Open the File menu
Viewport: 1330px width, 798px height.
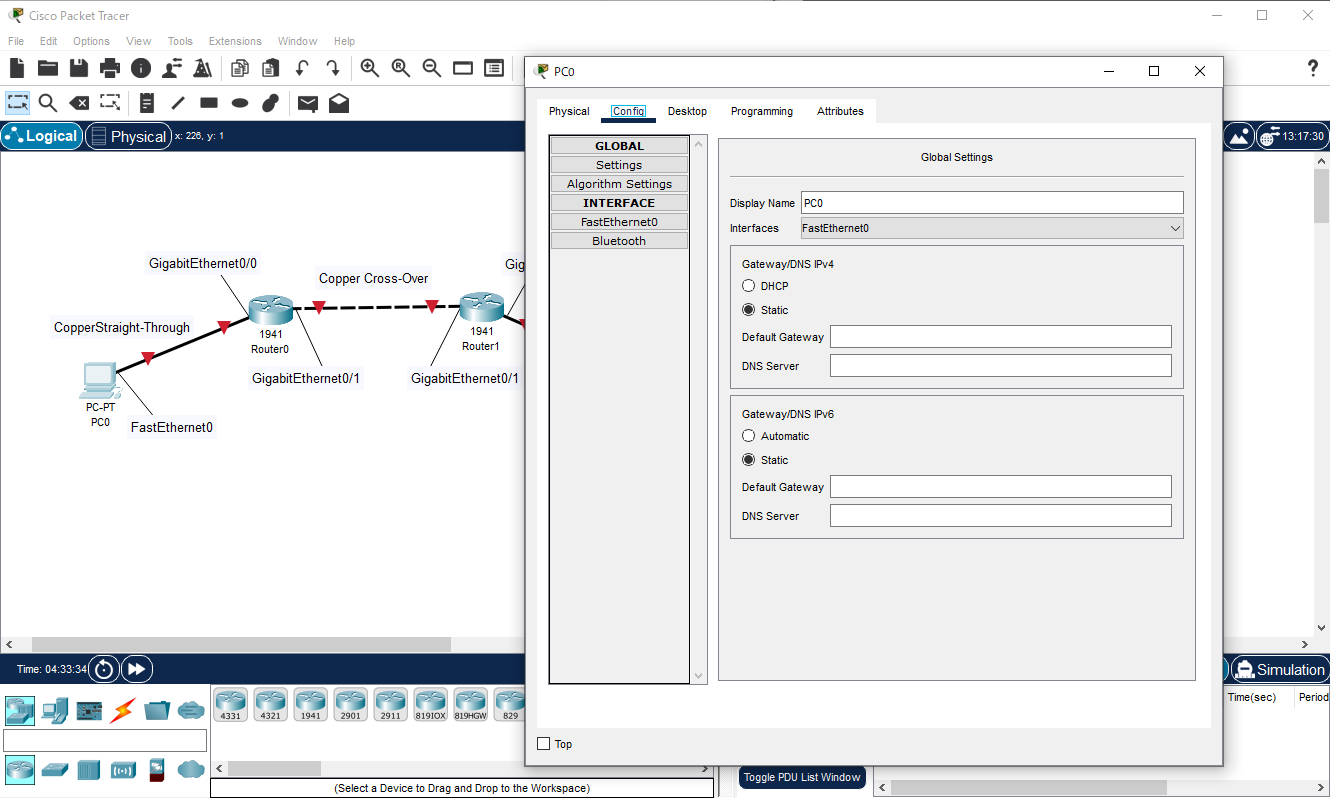pyautogui.click(x=16, y=41)
